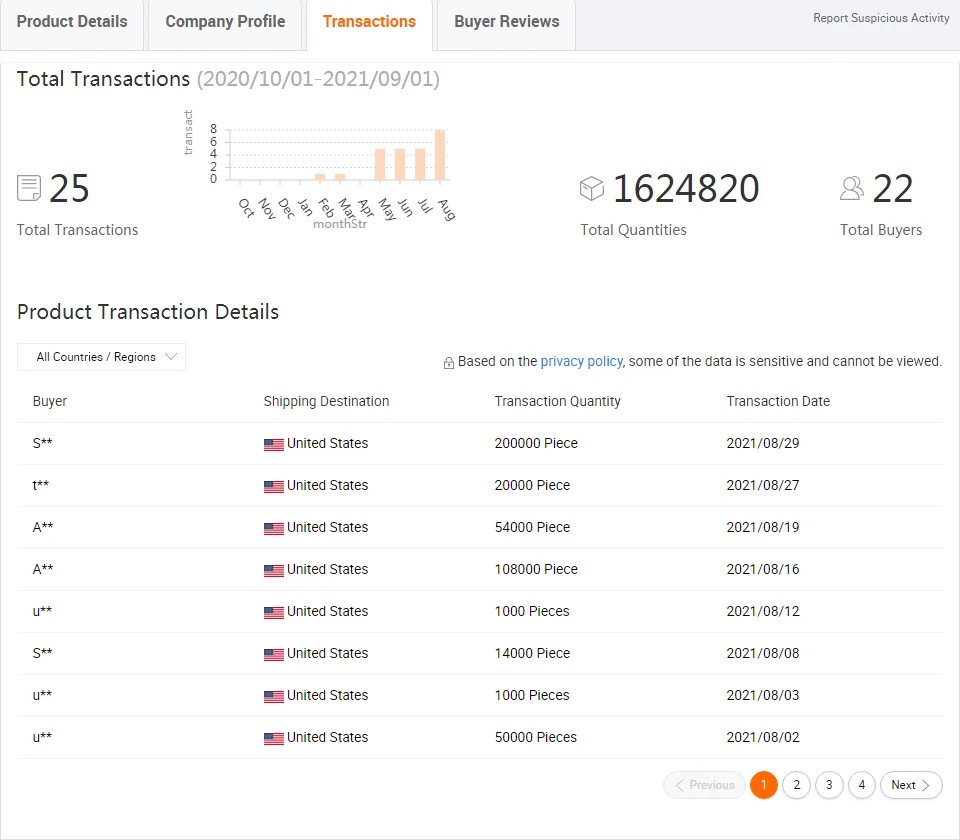Open the Company Profile tab

pyautogui.click(x=225, y=22)
